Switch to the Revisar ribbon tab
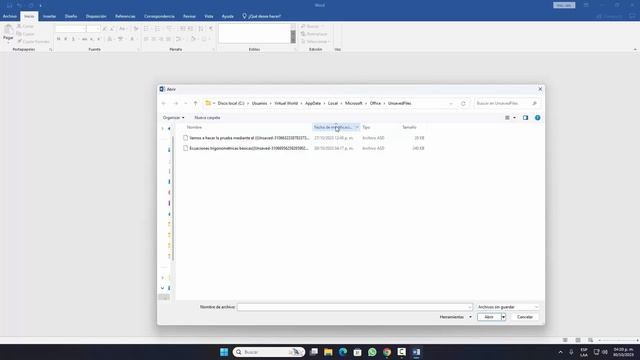 tap(189, 16)
